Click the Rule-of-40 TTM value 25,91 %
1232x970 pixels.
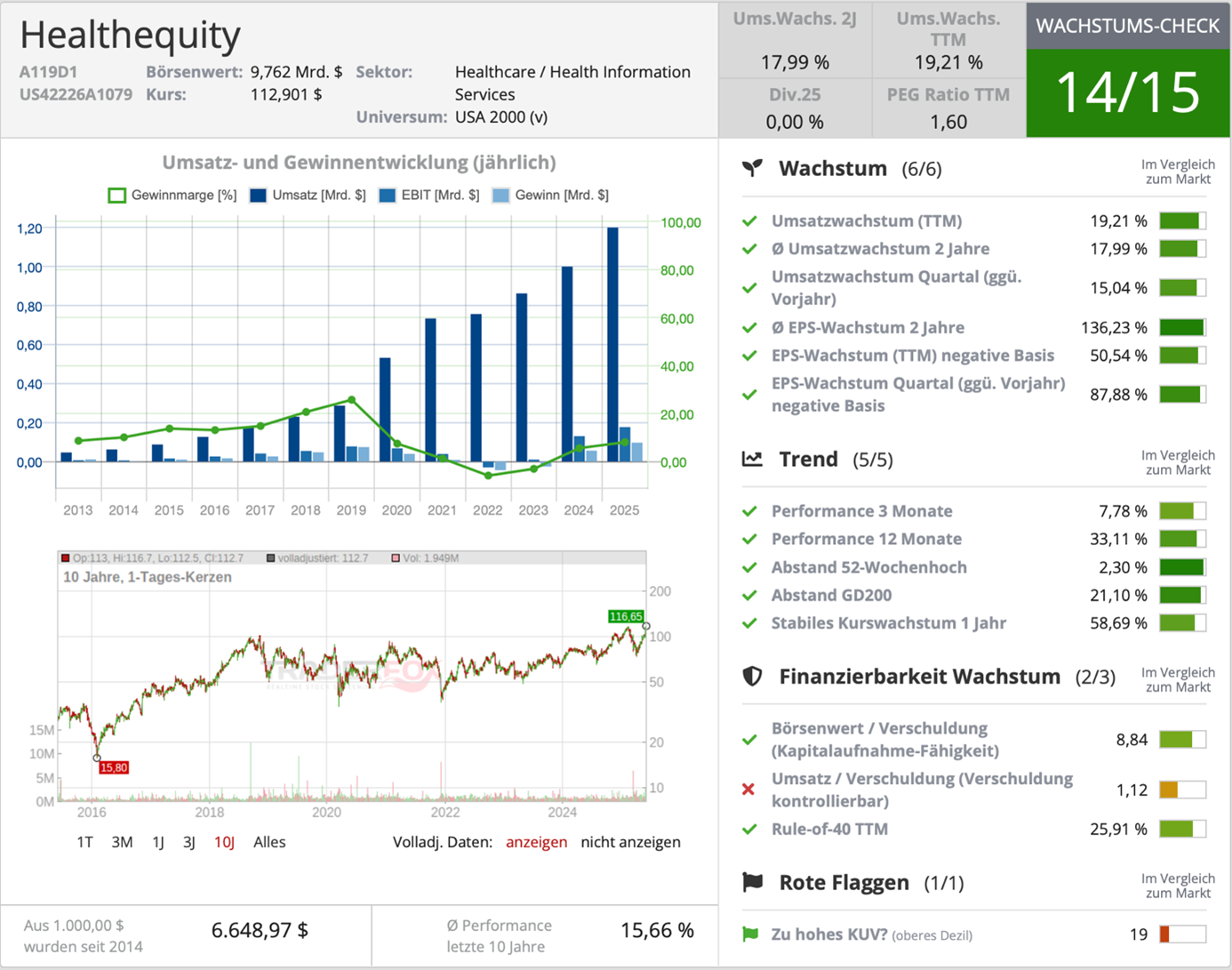pos(1118,830)
